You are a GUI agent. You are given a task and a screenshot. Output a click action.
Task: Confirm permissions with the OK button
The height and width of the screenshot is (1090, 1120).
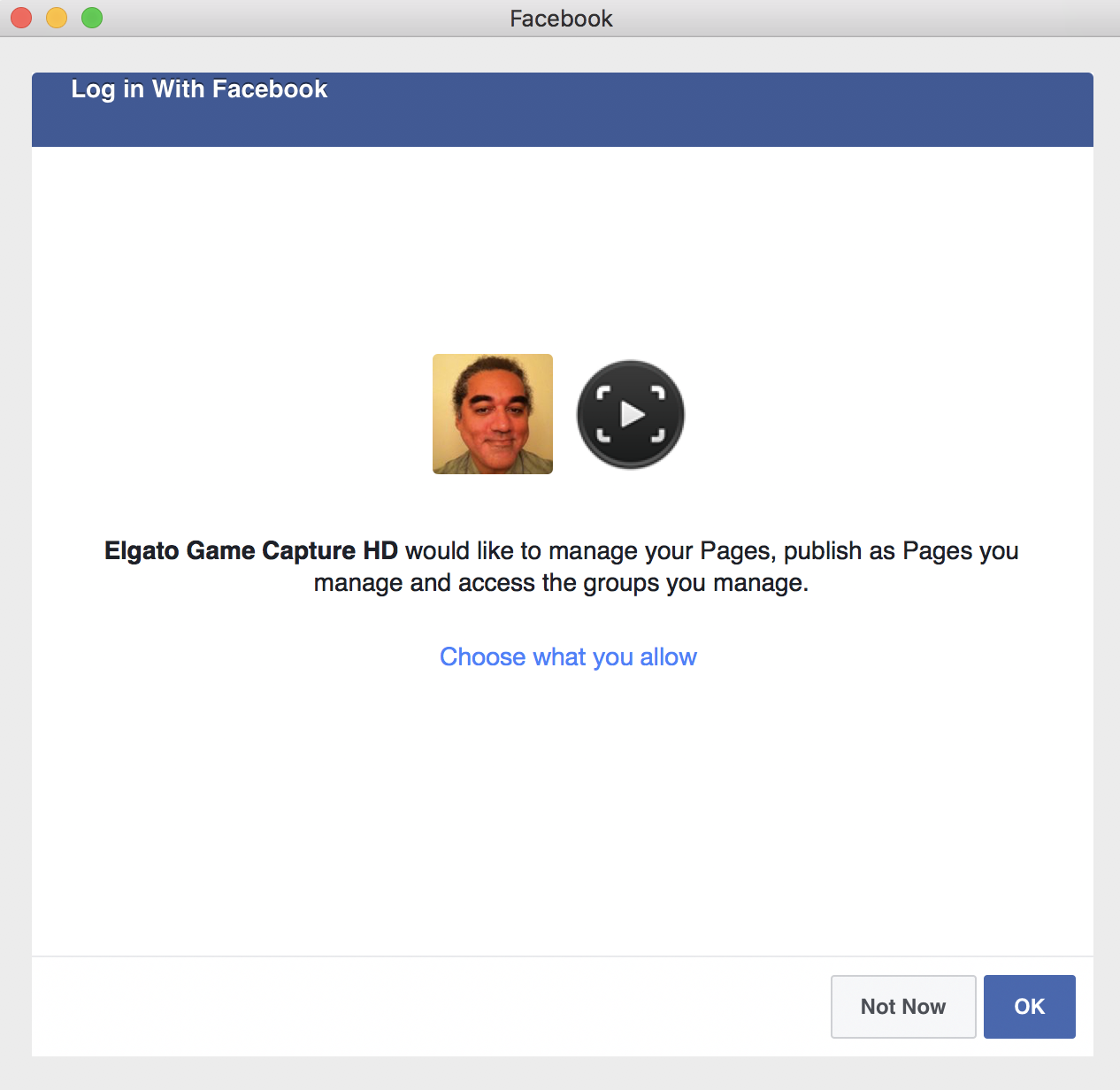1030,1007
